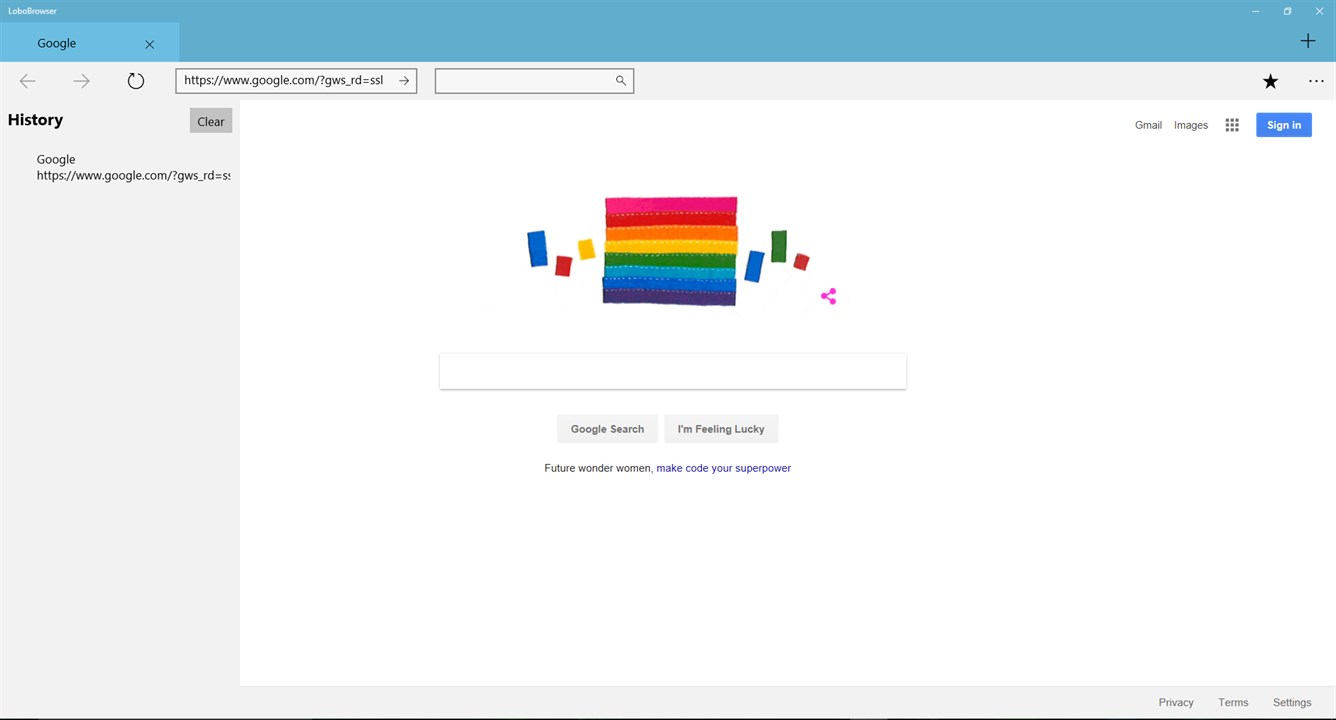This screenshot has width=1336, height=720.
Task: Click the I'm Feeling Lucky button
Action: [x=721, y=429]
